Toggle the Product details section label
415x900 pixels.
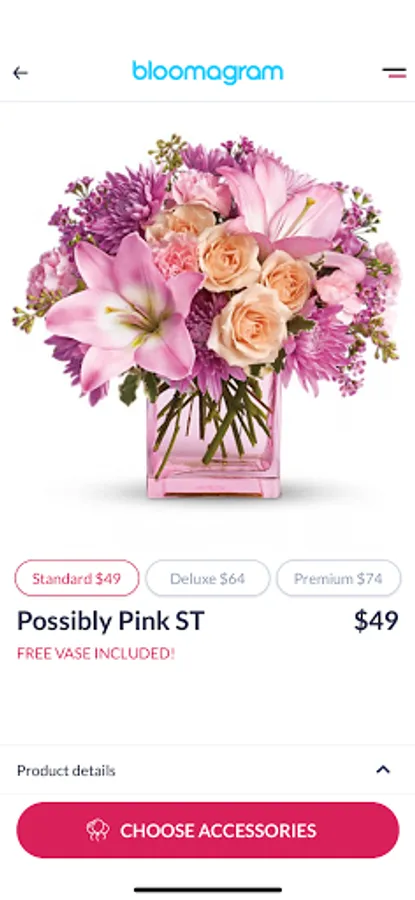coord(66,770)
